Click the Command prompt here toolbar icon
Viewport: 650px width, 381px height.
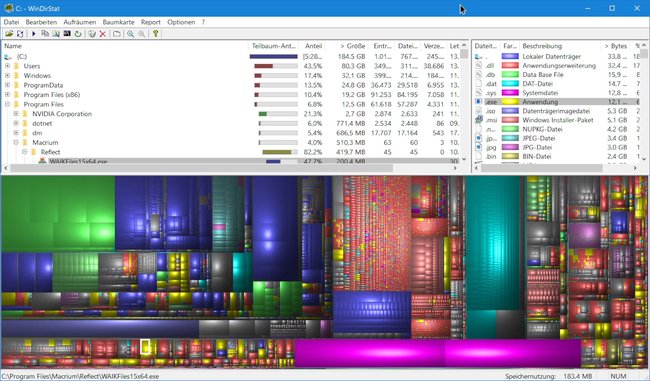pyautogui.click(x=67, y=34)
